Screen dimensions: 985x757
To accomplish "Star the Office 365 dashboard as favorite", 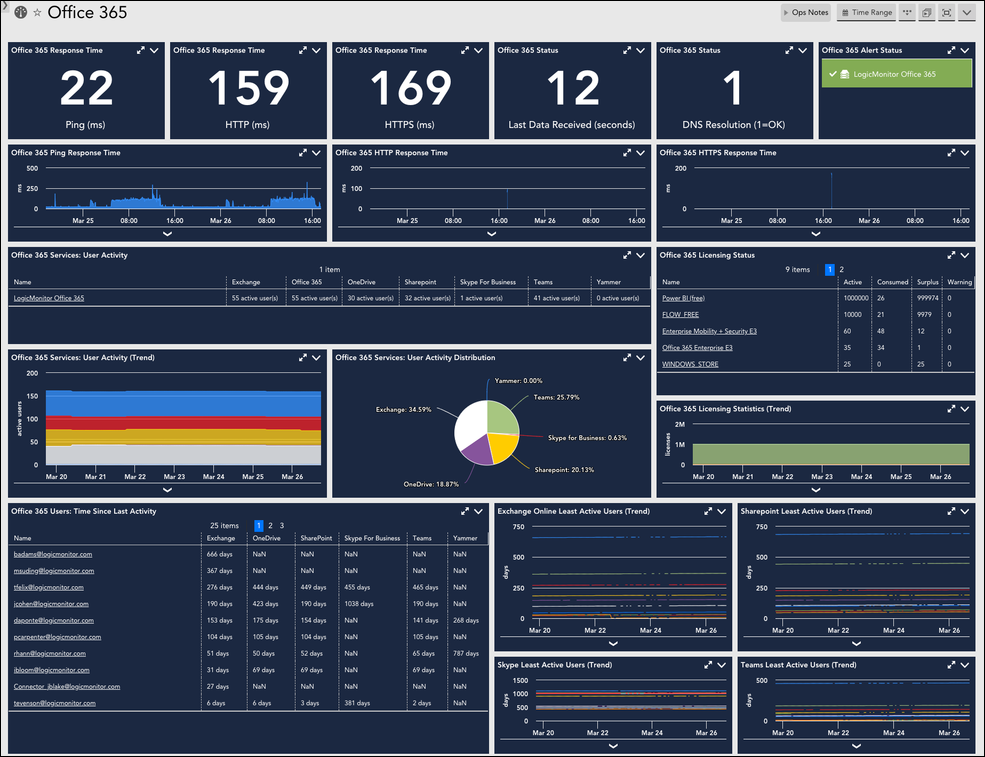I will click(x=37, y=13).
